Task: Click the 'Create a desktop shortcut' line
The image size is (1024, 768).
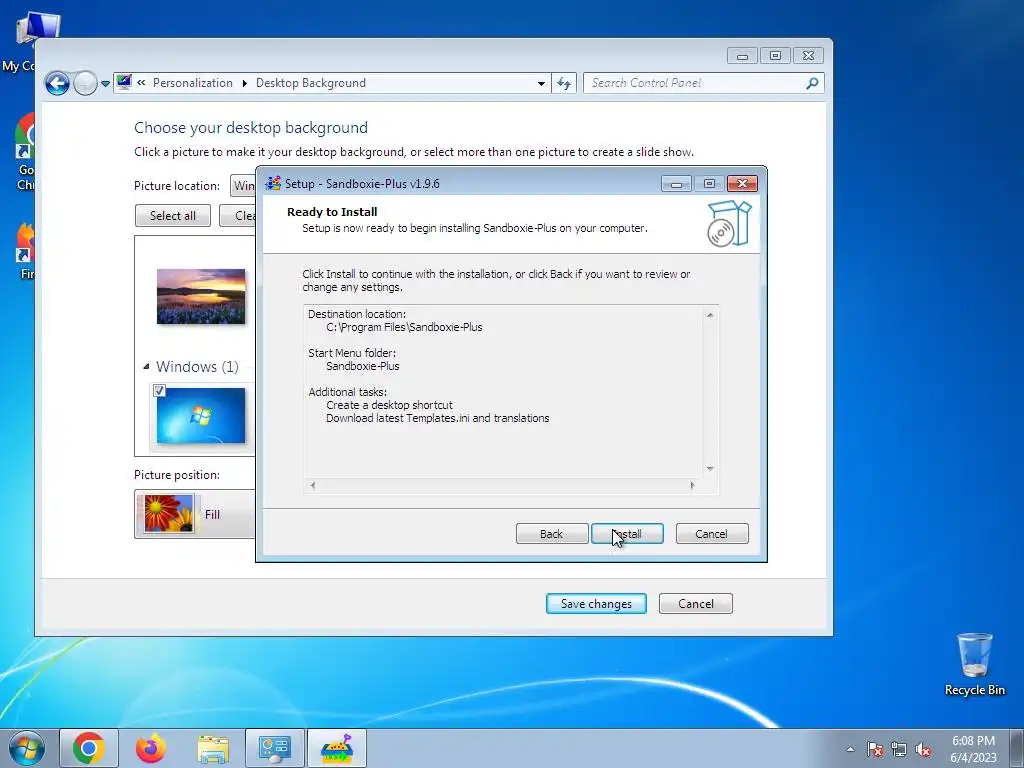Action: click(389, 405)
